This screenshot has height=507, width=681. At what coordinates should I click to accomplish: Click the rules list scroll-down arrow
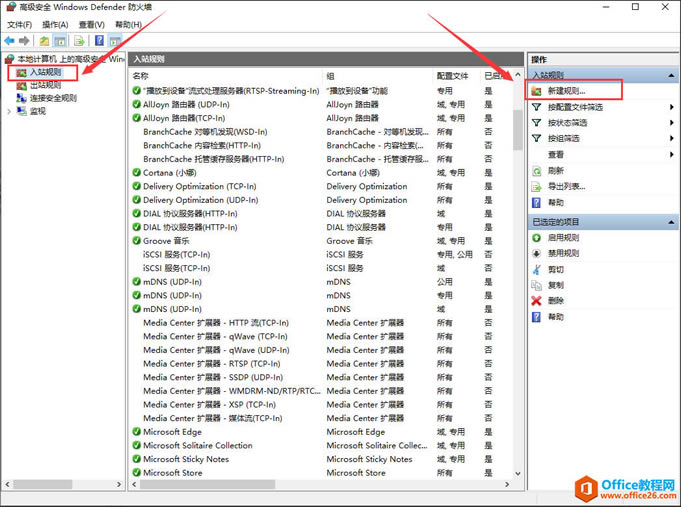click(x=518, y=474)
